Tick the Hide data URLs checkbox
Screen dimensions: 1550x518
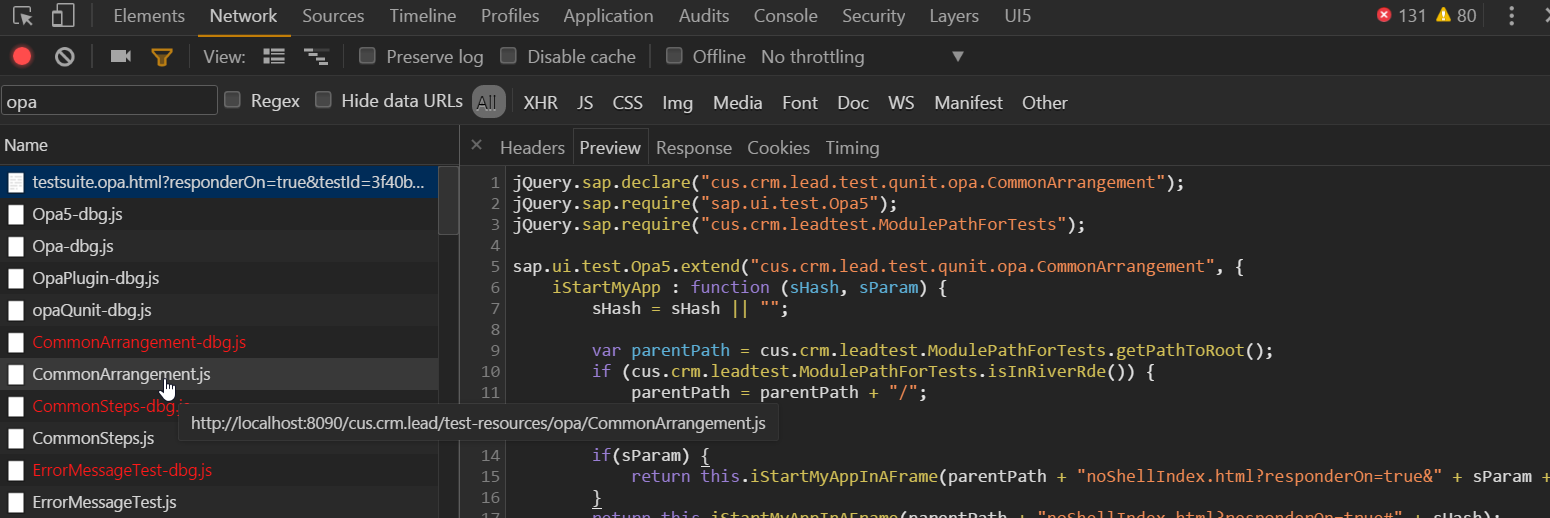tap(323, 100)
